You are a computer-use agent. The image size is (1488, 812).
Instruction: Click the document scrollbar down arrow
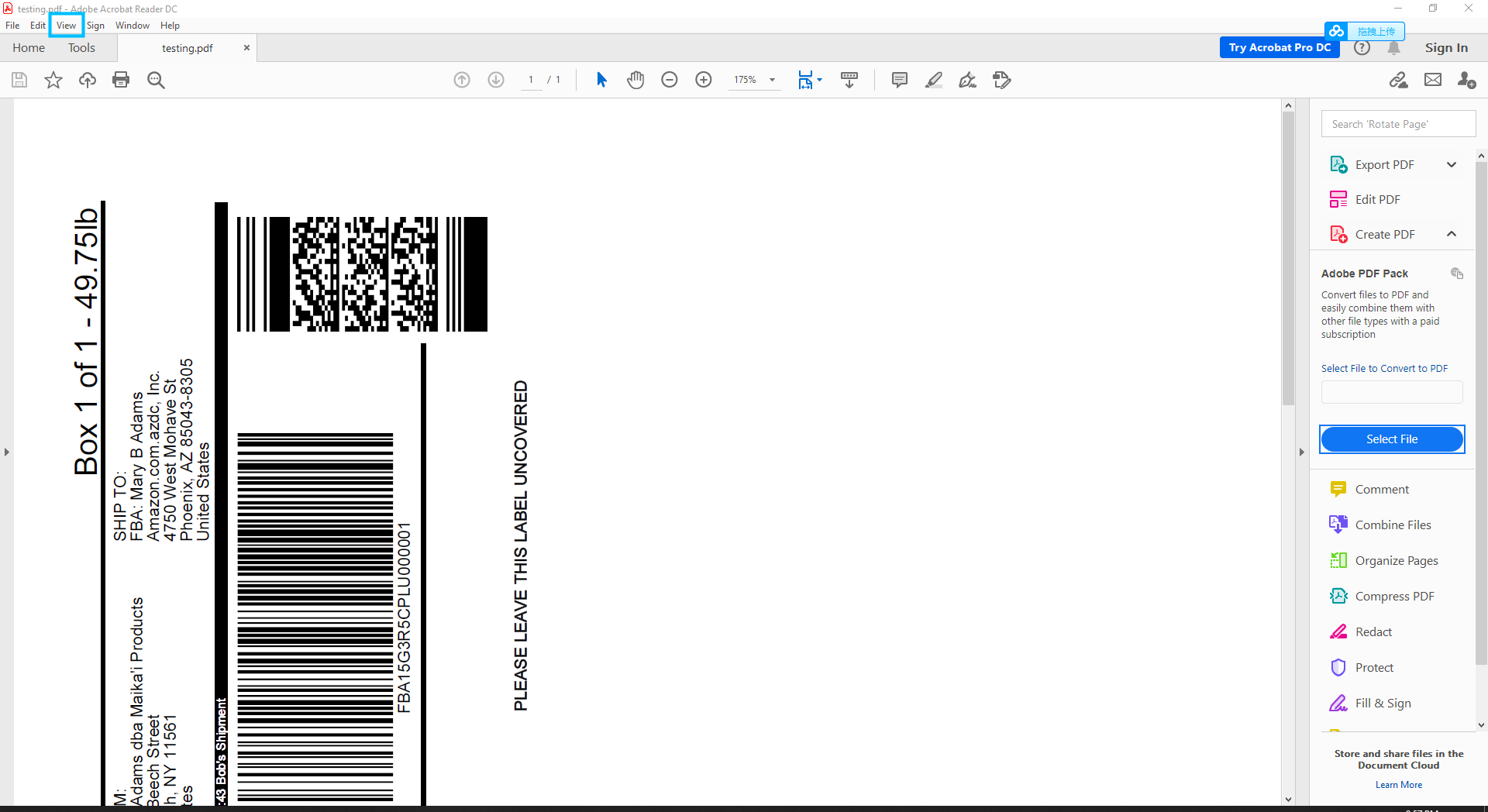pos(1288,799)
